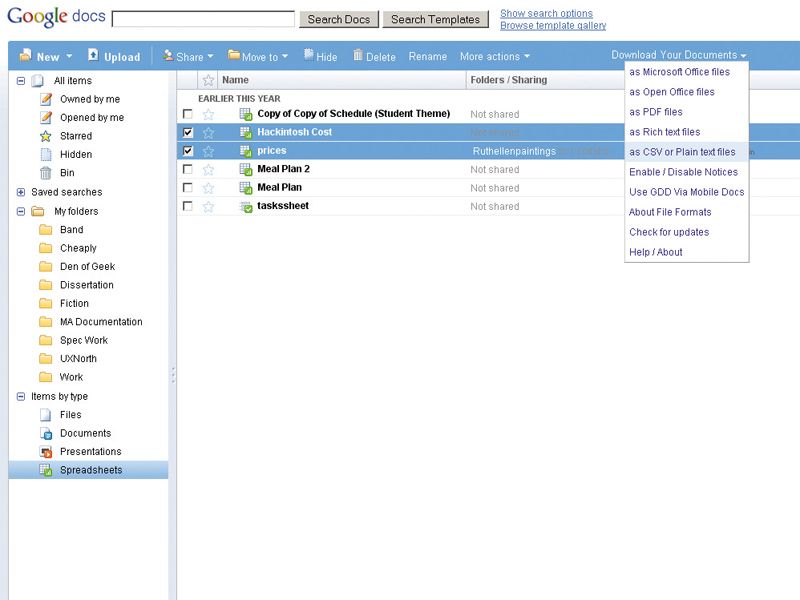This screenshot has height=600, width=800.
Task: Click the Share person icon
Action: click(168, 55)
